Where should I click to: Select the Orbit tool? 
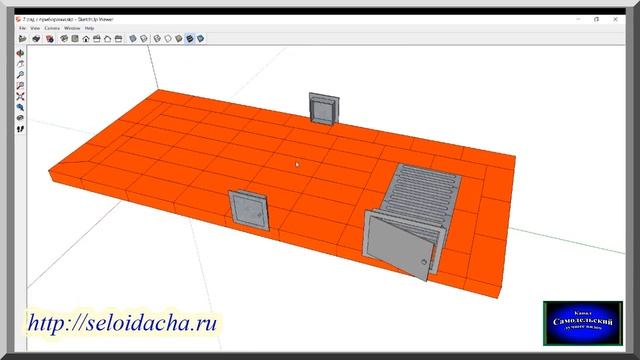tap(20, 53)
